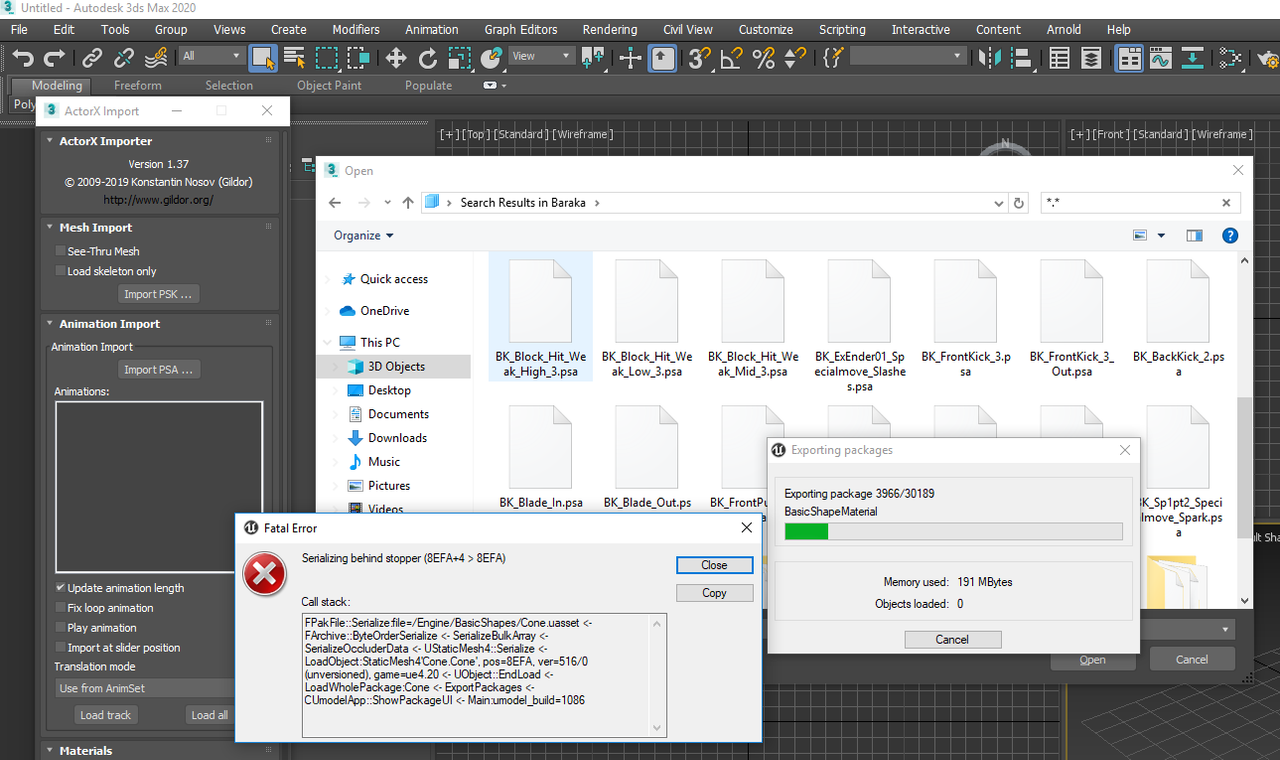The width and height of the screenshot is (1280, 760).
Task: Cancel the Exporting packages dialog
Action: point(952,639)
